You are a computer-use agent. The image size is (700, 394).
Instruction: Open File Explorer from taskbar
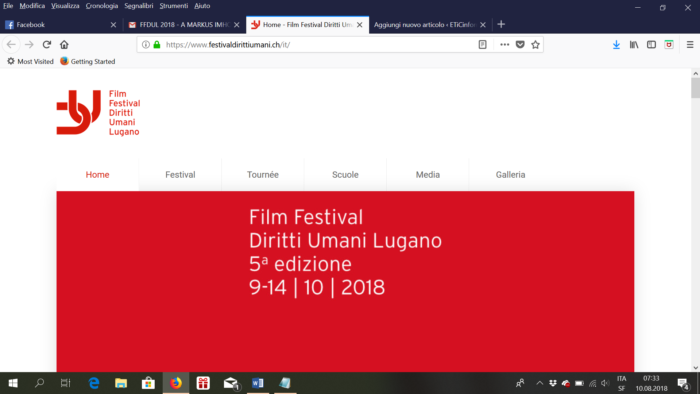click(121, 383)
